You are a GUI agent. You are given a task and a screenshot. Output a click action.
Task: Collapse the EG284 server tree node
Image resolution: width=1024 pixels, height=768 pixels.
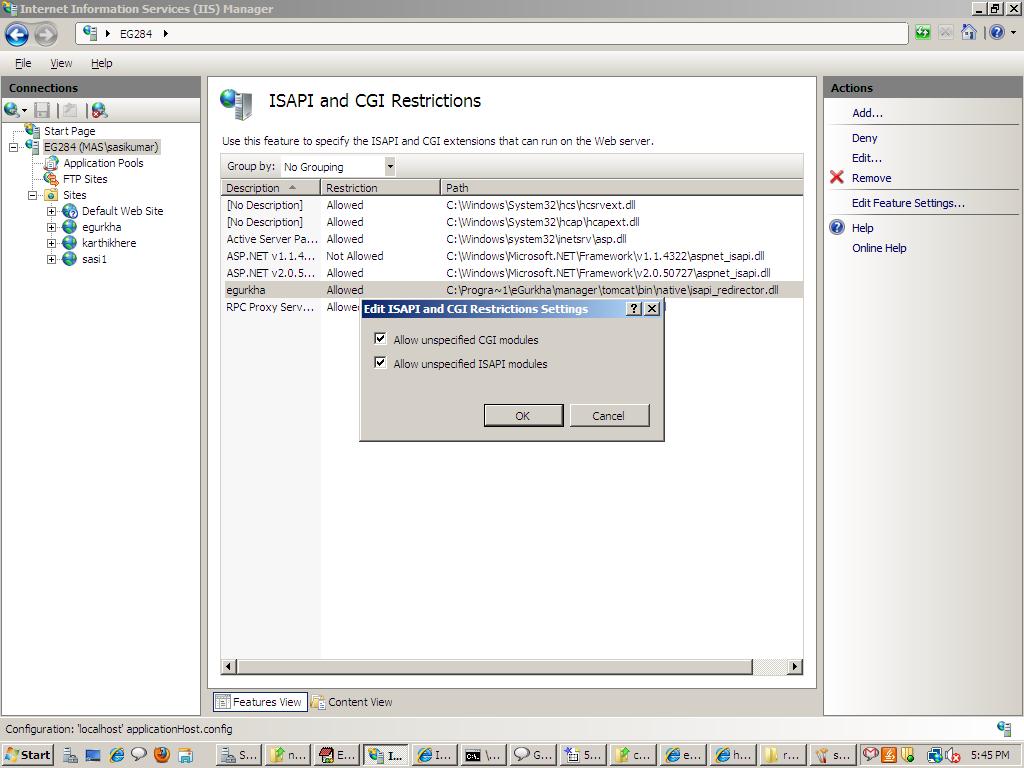tap(14, 147)
